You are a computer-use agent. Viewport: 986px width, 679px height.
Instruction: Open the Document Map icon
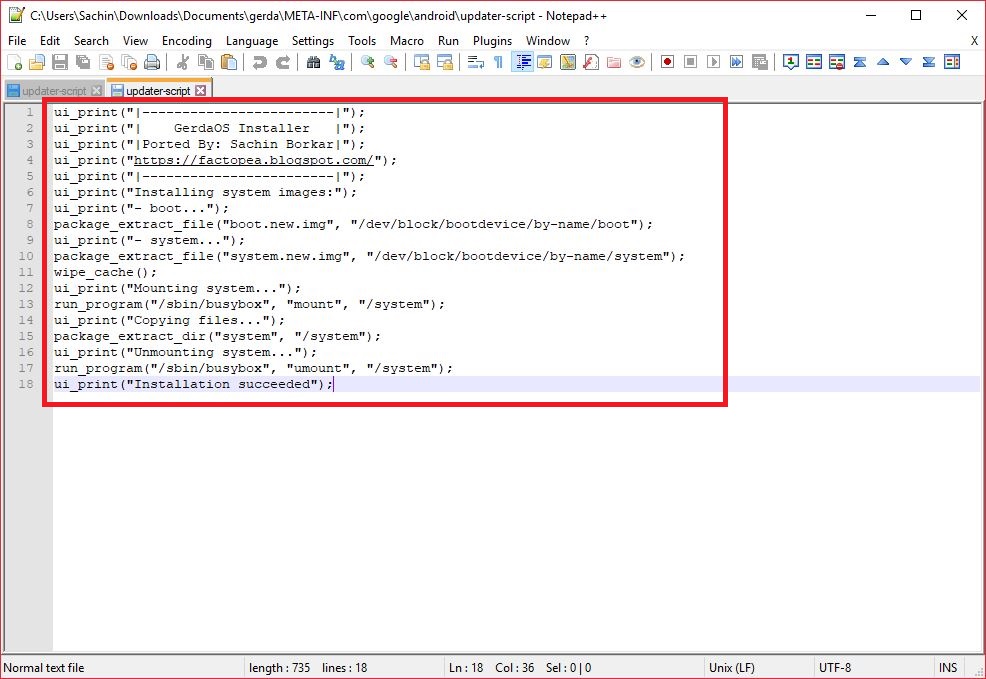coord(568,62)
